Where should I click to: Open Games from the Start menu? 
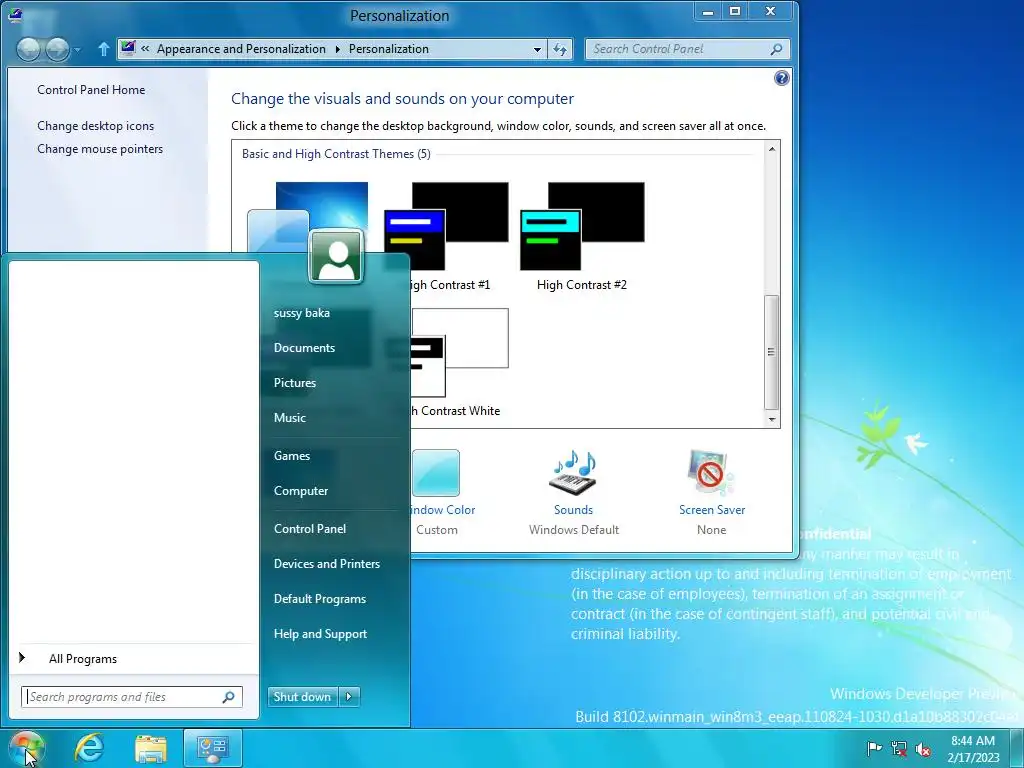pyautogui.click(x=292, y=456)
